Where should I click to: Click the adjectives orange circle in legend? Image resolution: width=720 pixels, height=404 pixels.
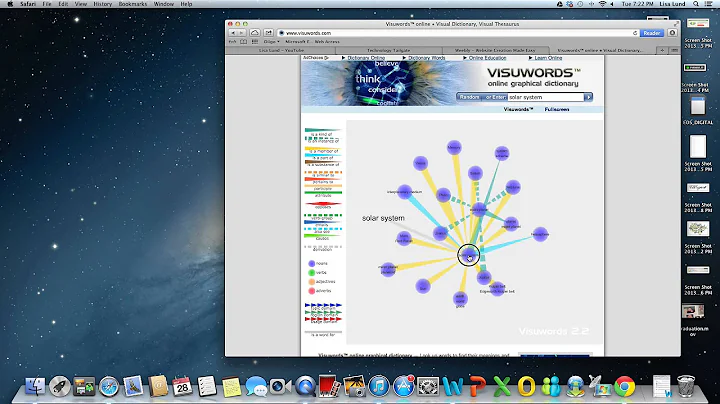coord(311,282)
